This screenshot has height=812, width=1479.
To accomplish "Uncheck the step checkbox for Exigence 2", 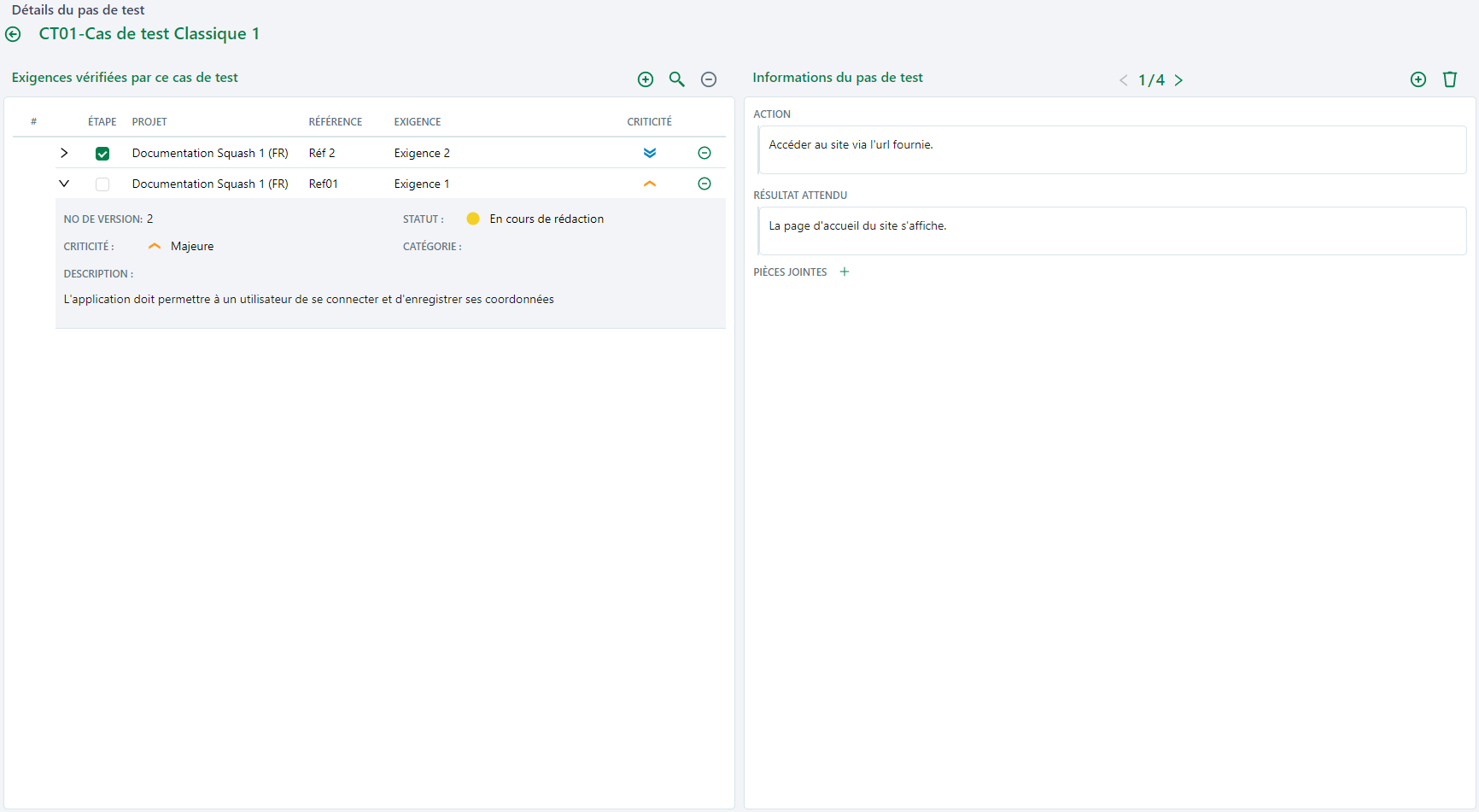I will point(102,154).
